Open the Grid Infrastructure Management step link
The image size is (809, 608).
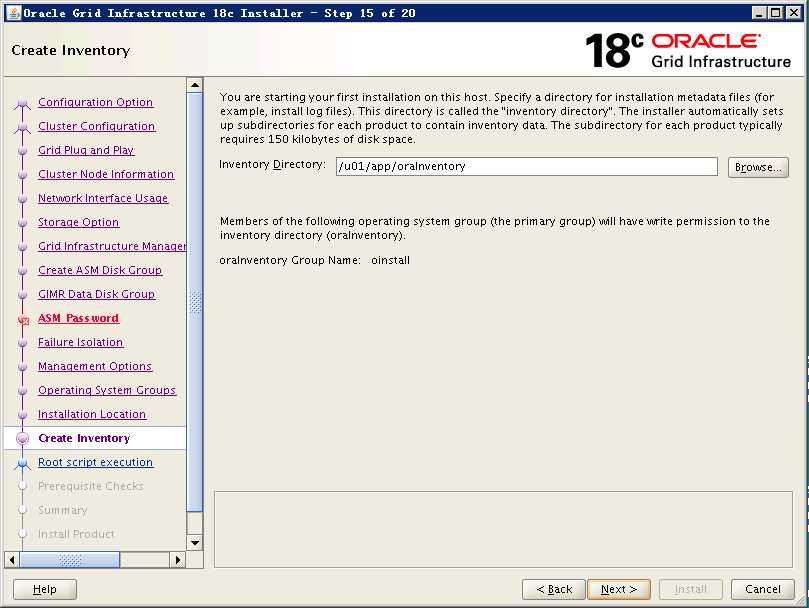pos(112,246)
